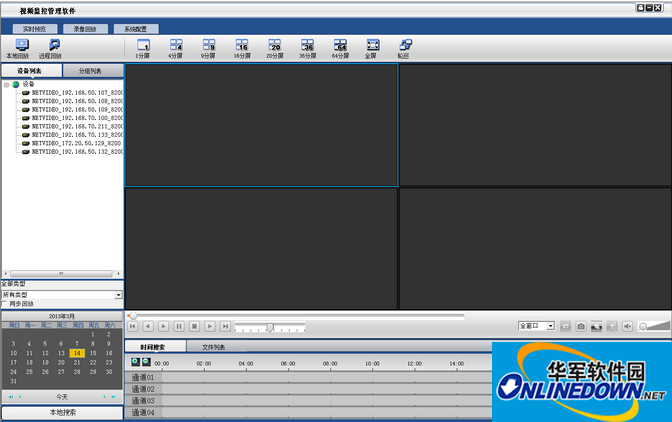Switch to 16分屏 sixteen-screen layout
The height and width of the screenshot is (422, 672).
click(x=242, y=46)
